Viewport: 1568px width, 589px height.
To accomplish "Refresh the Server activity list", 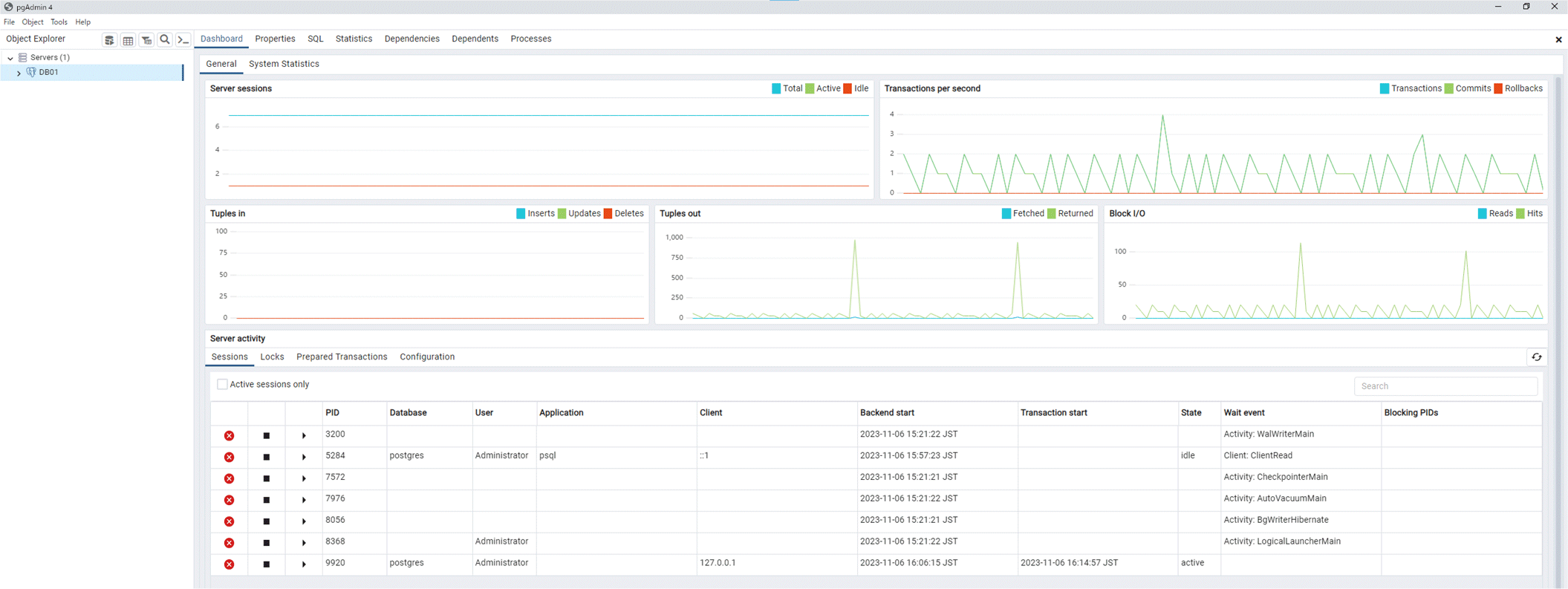I will tap(1536, 357).
